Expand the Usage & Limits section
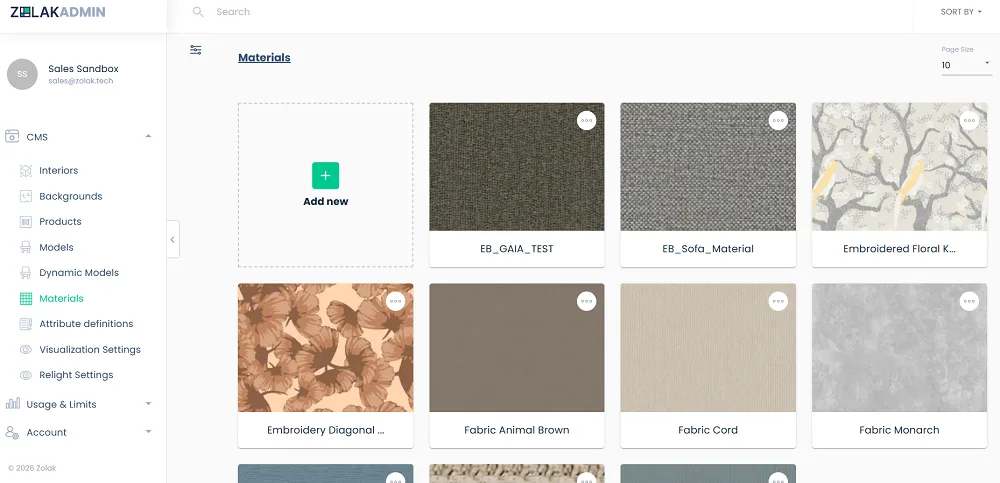The width and height of the screenshot is (1000, 483). click(148, 404)
